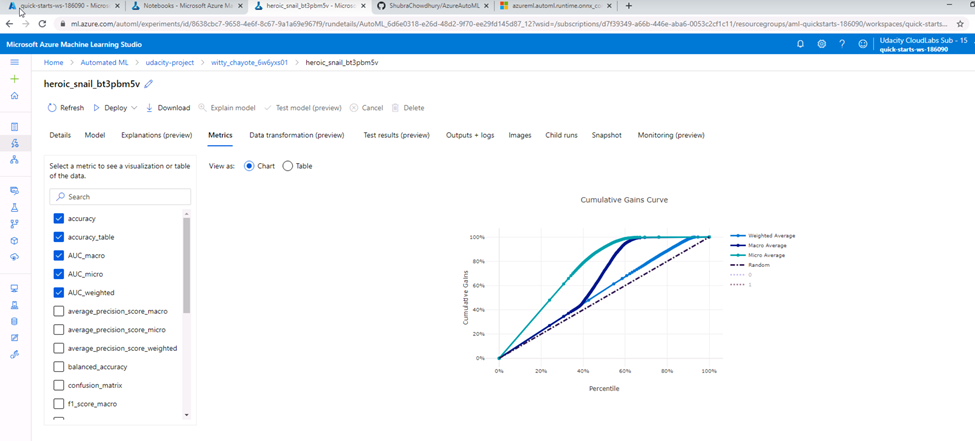Select Chart view radio button
Screen dimensions: 975x441
[249, 166]
